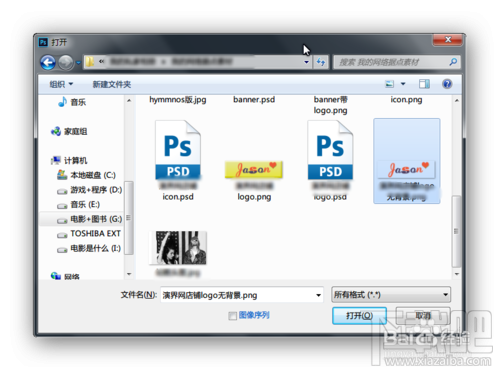Click the file list scrollbar thumb
Screen dimensions: 500x371
pos(456,231)
